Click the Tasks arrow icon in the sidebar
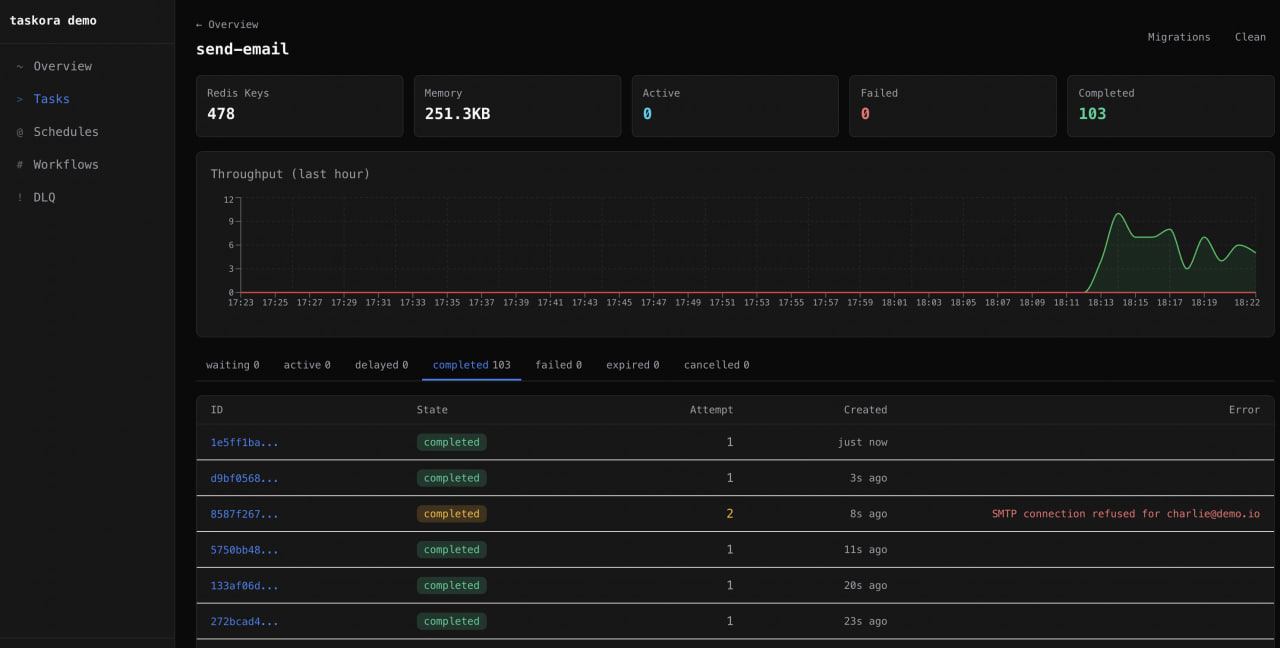Viewport: 1280px width, 648px height. 18,99
